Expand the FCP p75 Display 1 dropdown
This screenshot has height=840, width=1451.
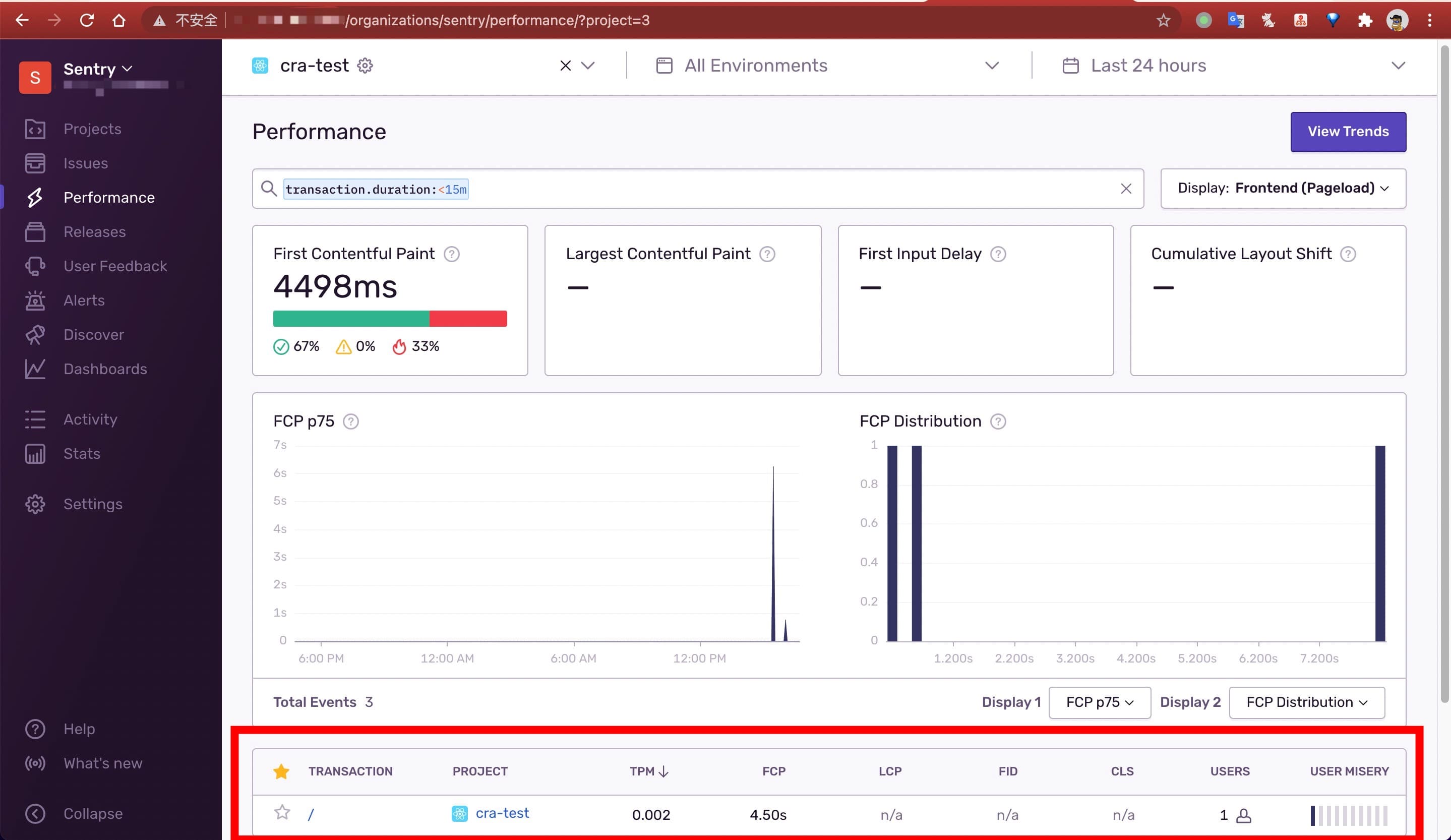click(1099, 702)
